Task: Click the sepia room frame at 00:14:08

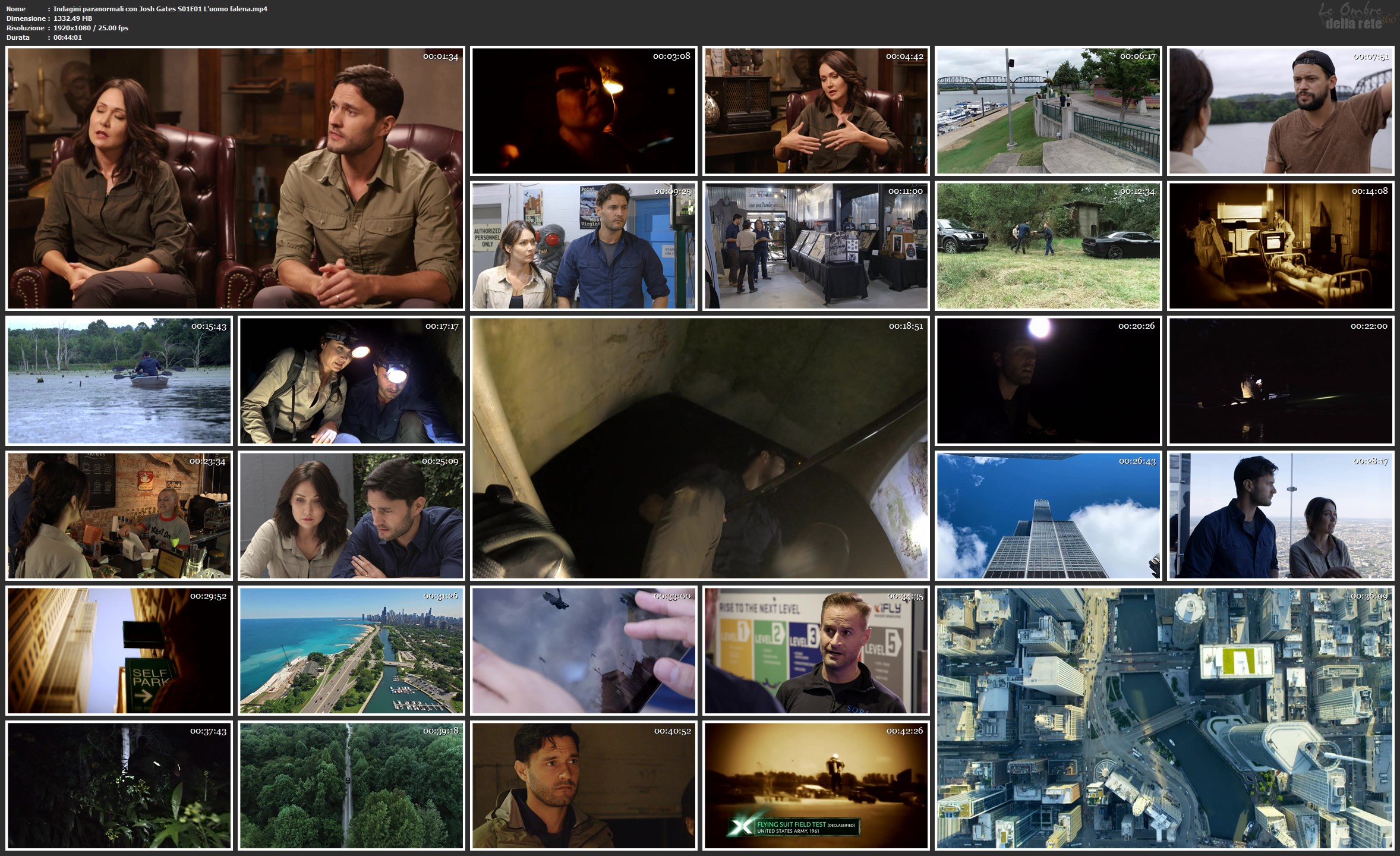Action: (1281, 246)
